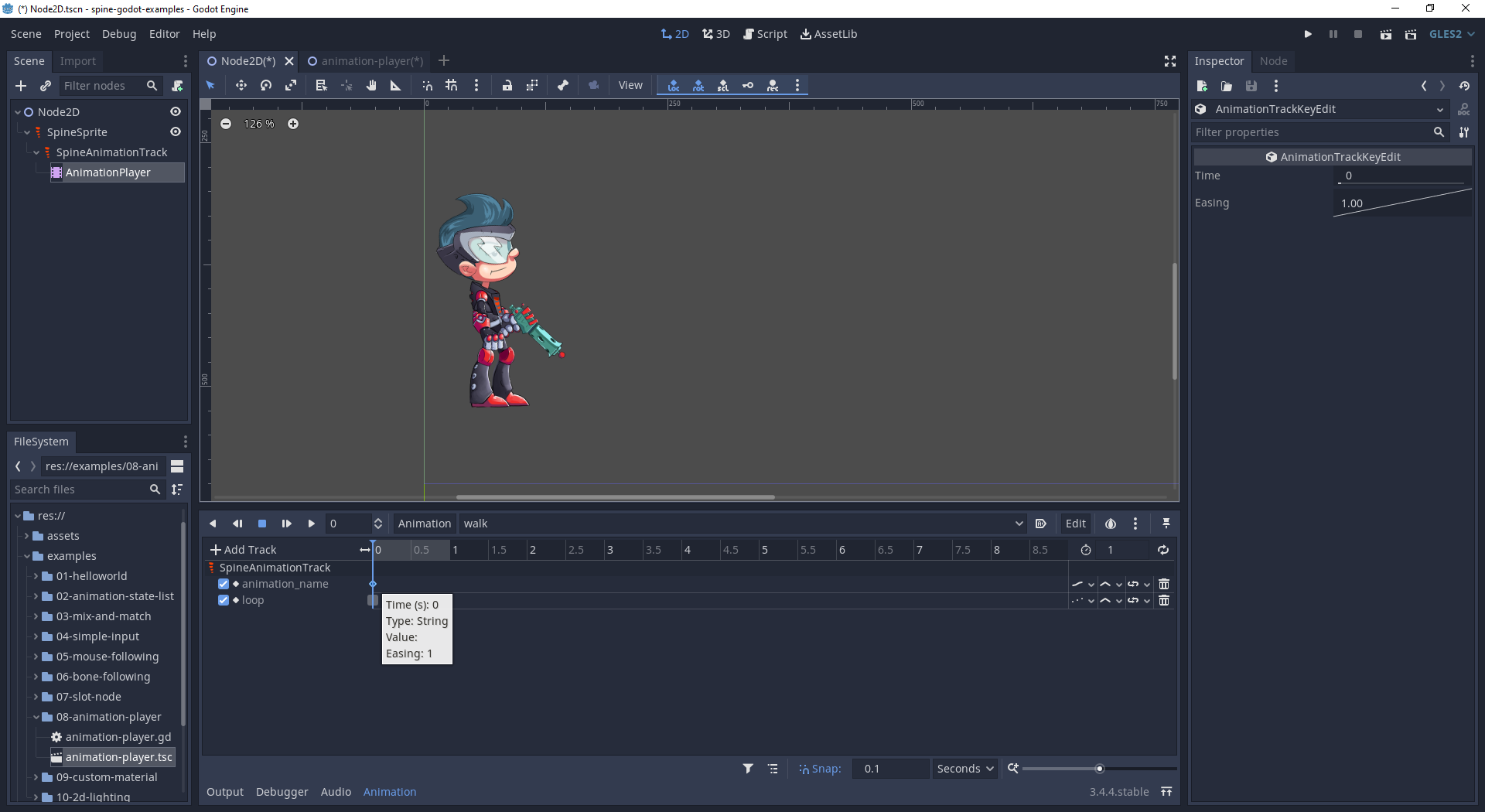Open the AssetLib workspace
Image resolution: width=1485 pixels, height=812 pixels.
[x=828, y=34]
